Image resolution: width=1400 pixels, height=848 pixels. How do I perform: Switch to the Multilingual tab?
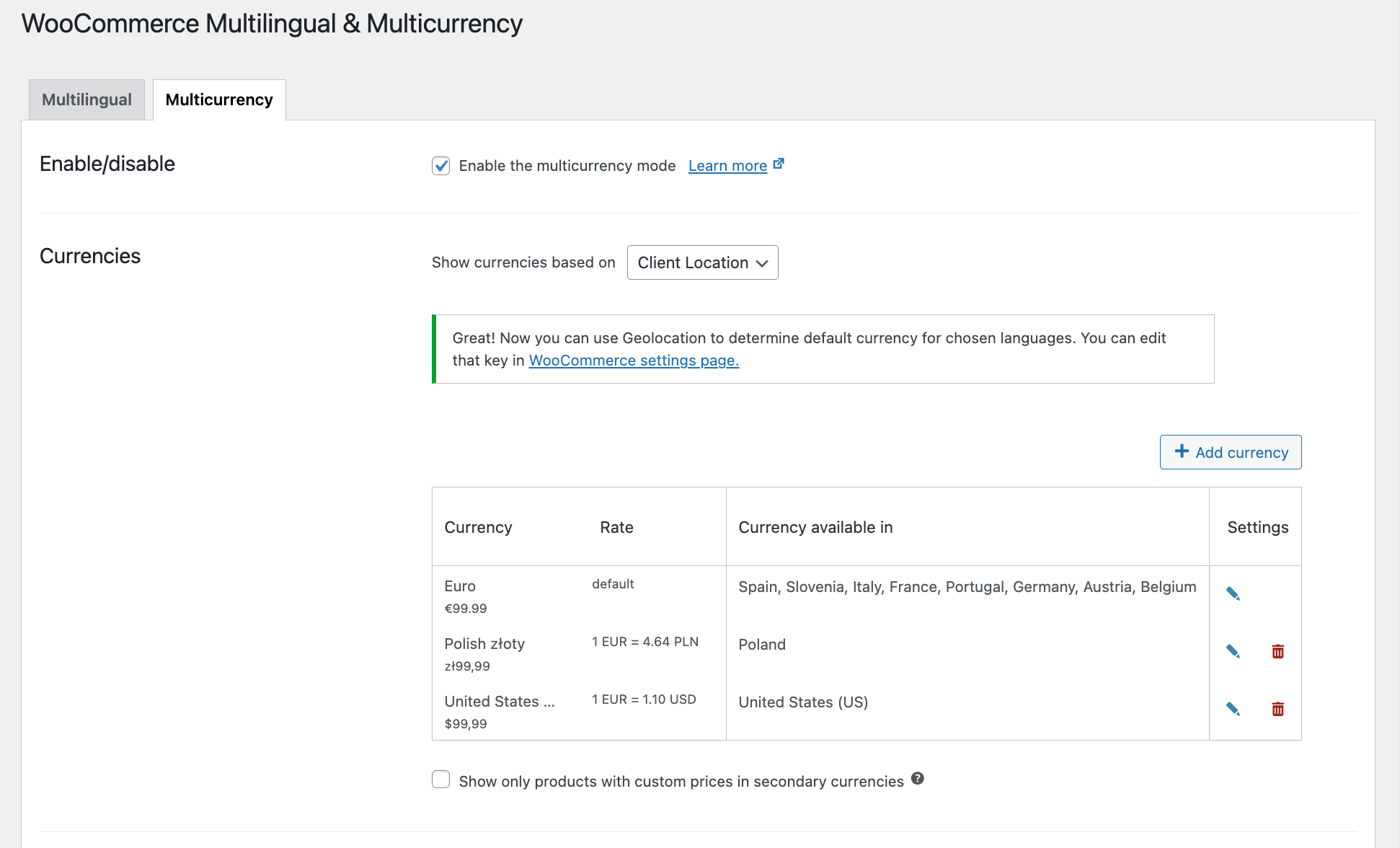(x=87, y=100)
